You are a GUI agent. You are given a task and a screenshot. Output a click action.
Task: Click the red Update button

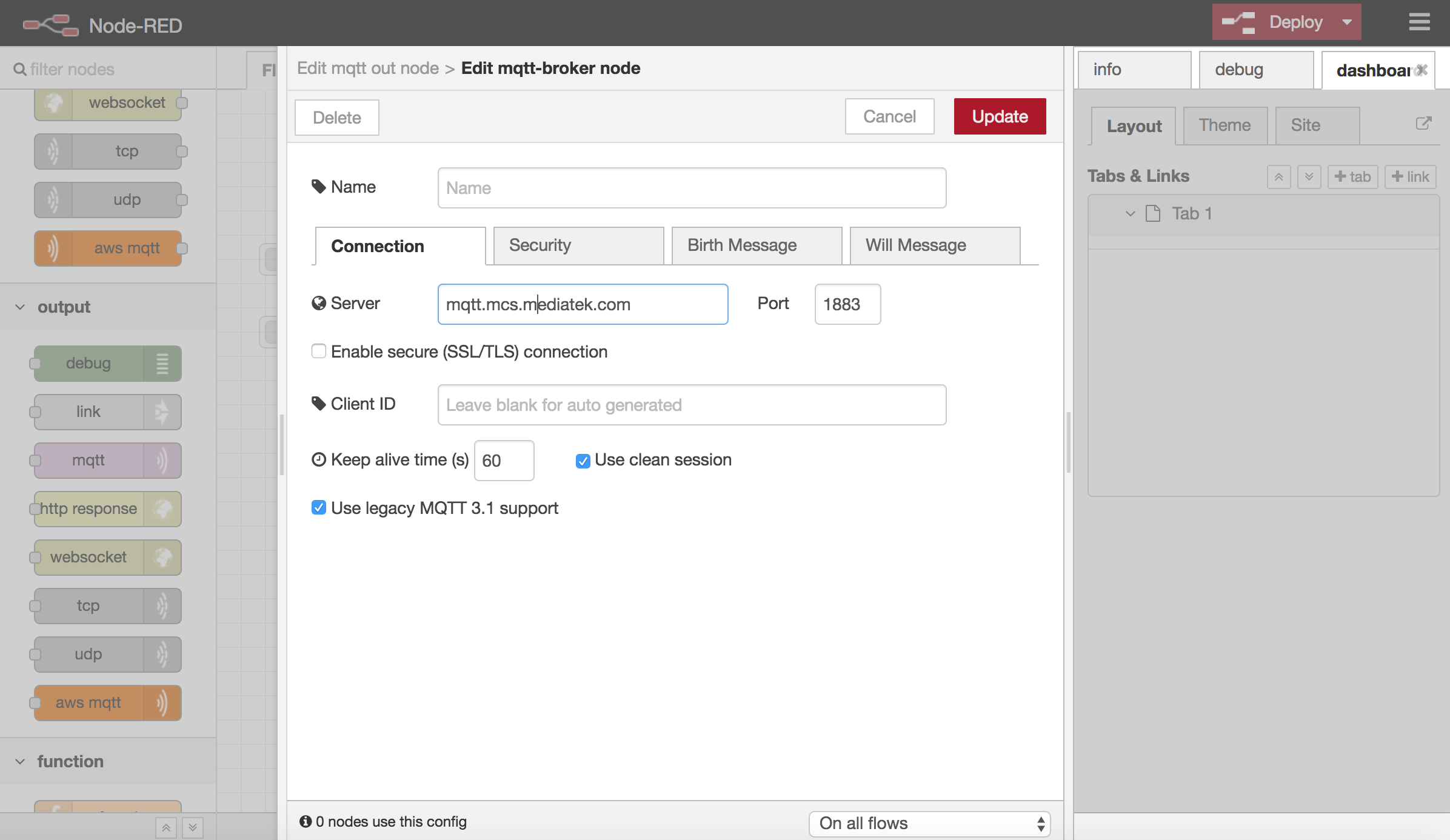1000,116
